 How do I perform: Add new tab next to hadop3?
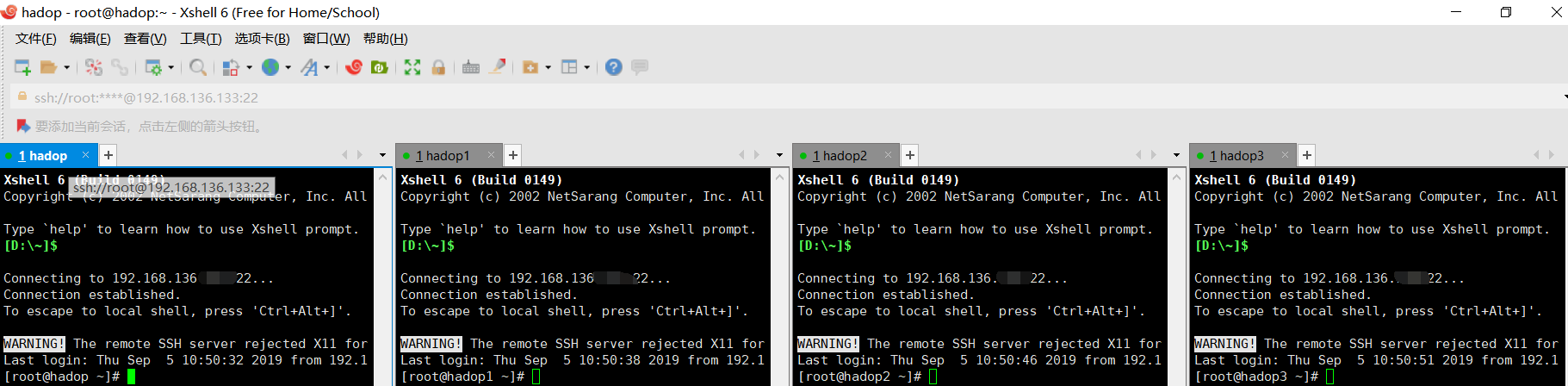(x=1307, y=155)
